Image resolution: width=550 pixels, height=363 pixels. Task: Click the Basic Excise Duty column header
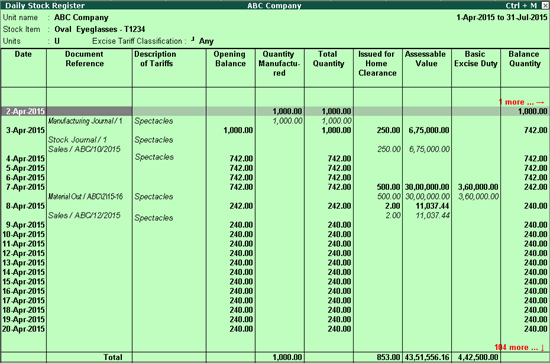click(475, 59)
